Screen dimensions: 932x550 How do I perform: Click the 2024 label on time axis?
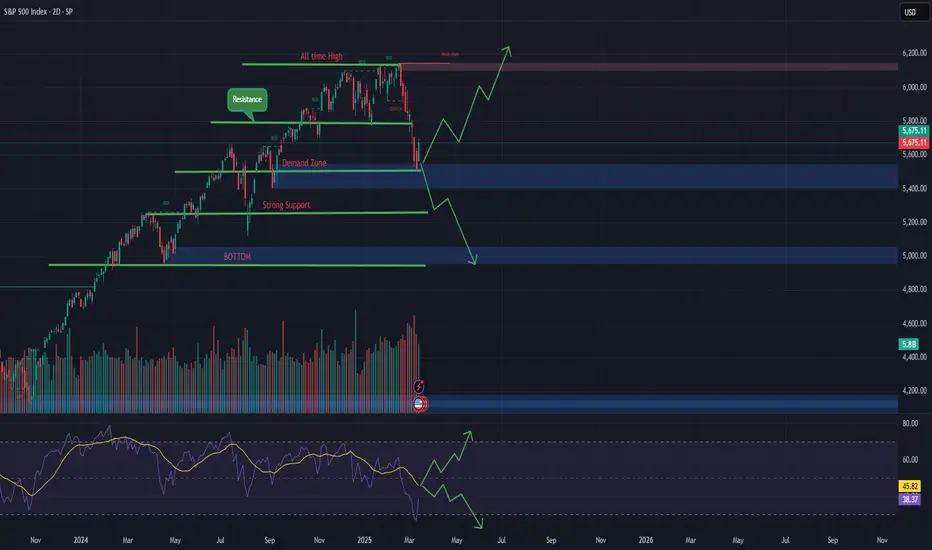(x=81, y=540)
